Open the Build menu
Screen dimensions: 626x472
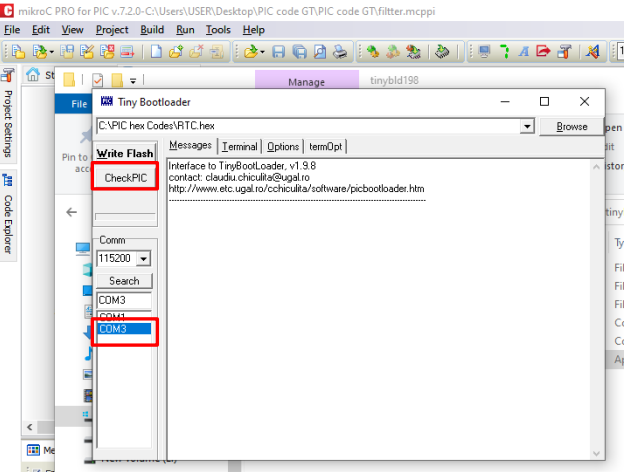(152, 30)
